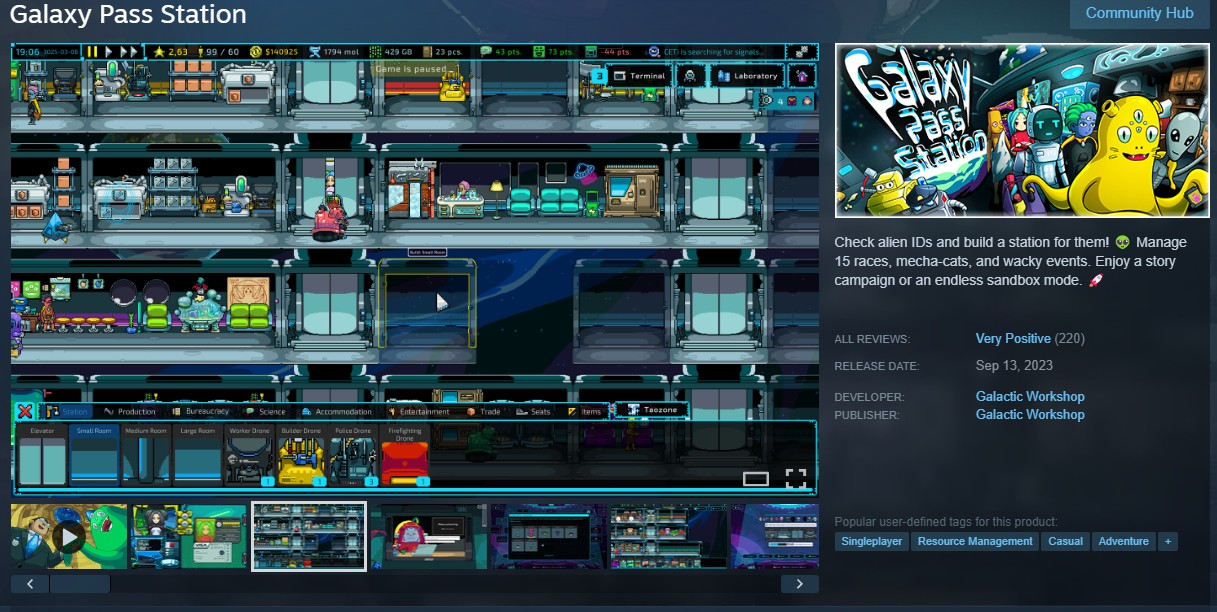Click the fast-forward speed button in game bar
Image resolution: width=1217 pixels, height=612 pixels.
129,51
